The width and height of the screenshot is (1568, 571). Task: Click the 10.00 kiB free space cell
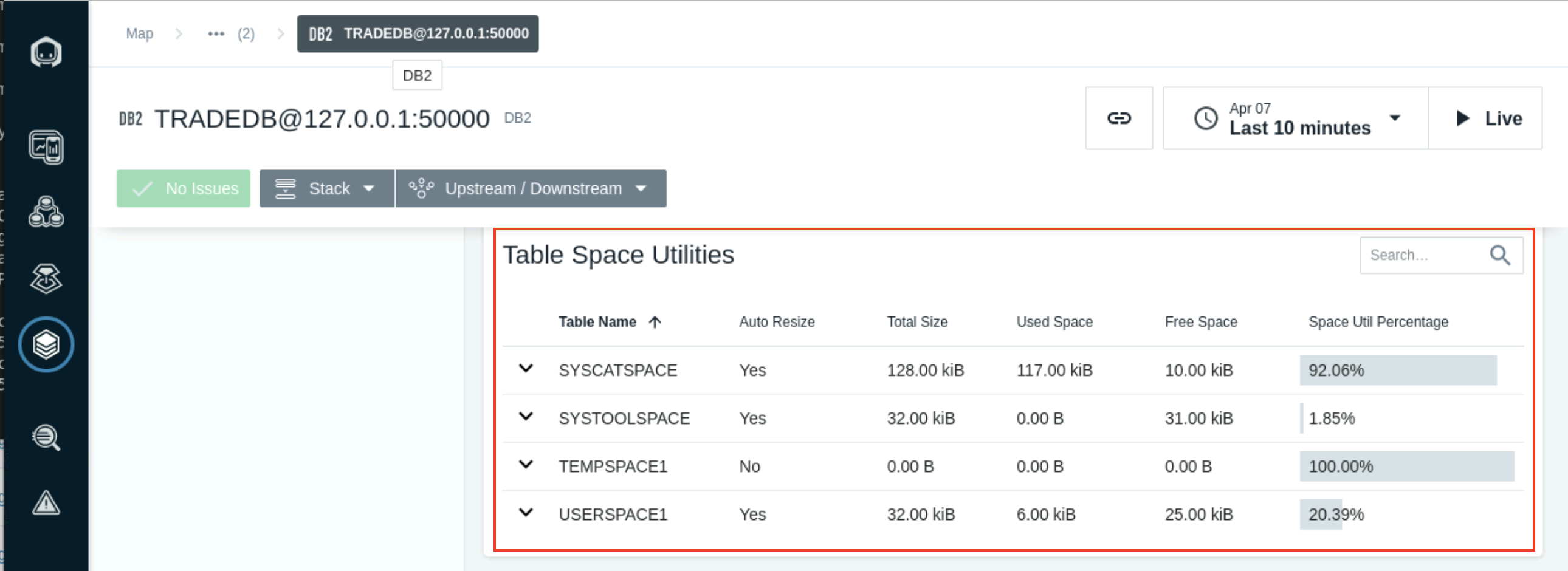[1198, 371]
